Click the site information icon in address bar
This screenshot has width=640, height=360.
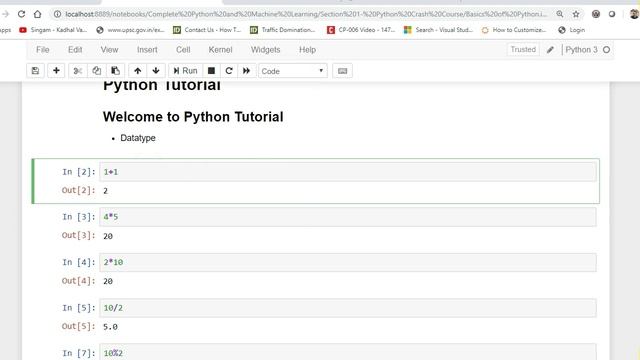[58, 14]
